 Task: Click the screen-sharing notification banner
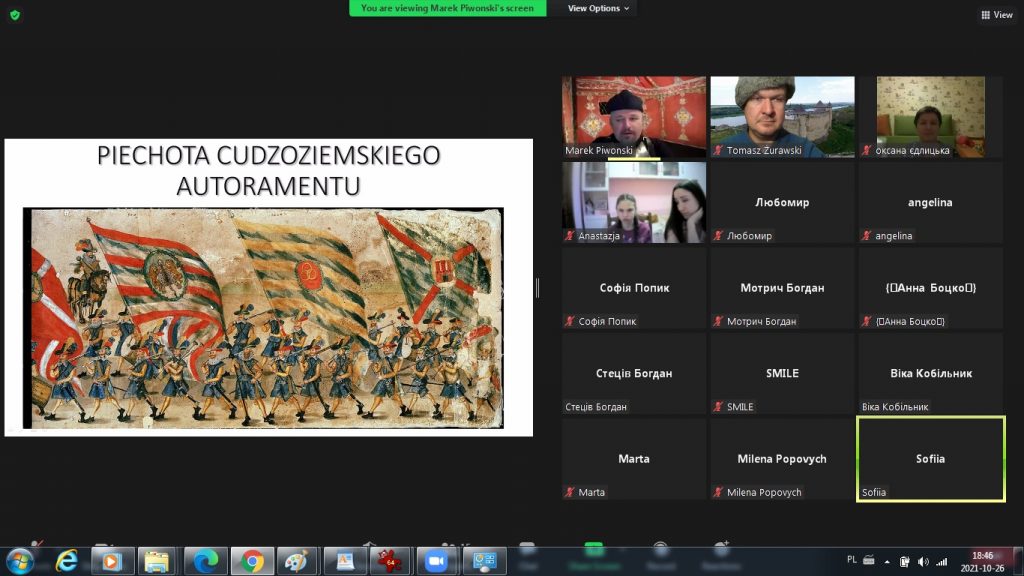click(448, 8)
